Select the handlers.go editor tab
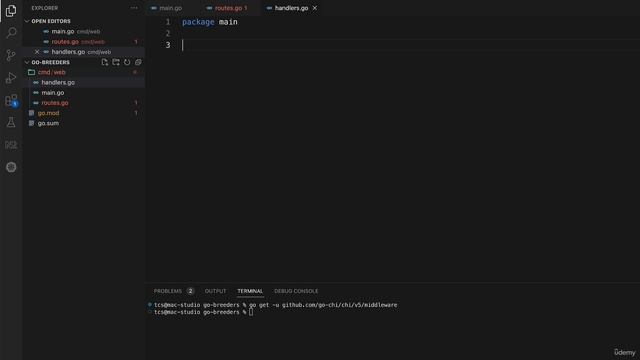Viewport: 640px width, 360px height. click(291, 8)
